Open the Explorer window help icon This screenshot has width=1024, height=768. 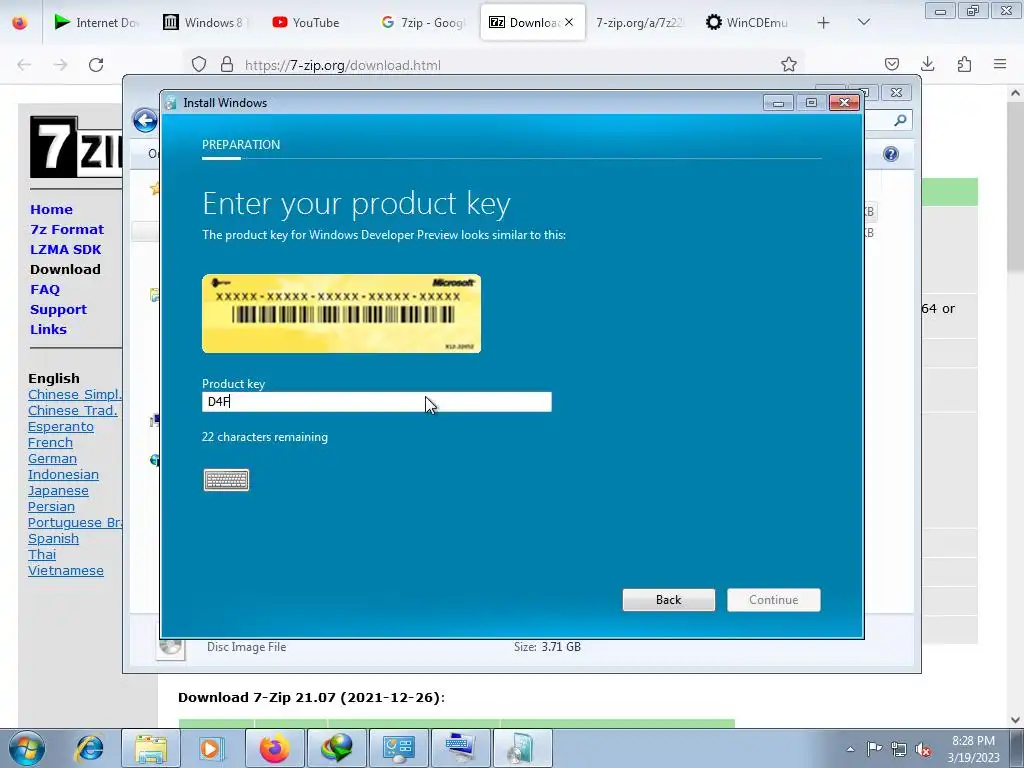[x=891, y=154]
